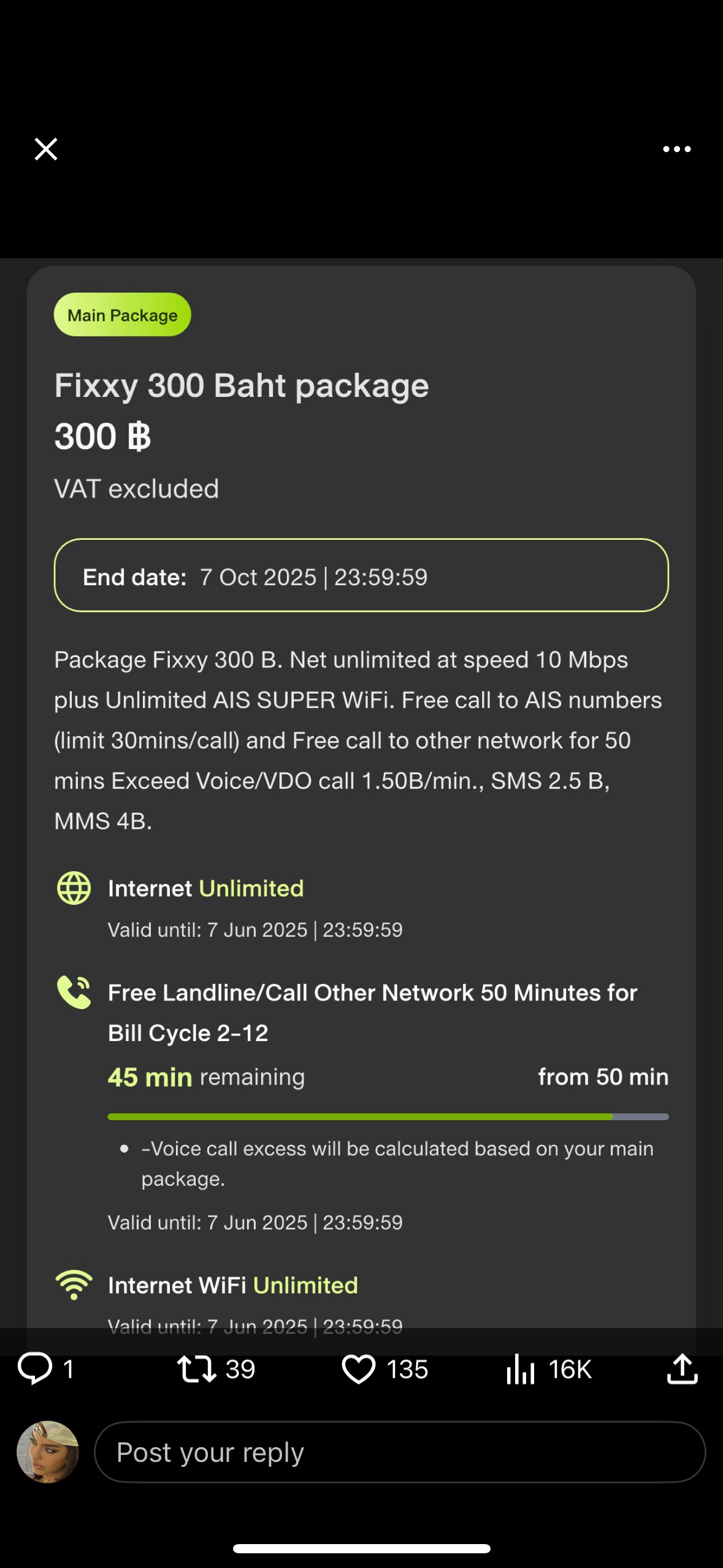The width and height of the screenshot is (723, 1568).
Task: Tap the reply speech bubble icon
Action: pos(35,1369)
